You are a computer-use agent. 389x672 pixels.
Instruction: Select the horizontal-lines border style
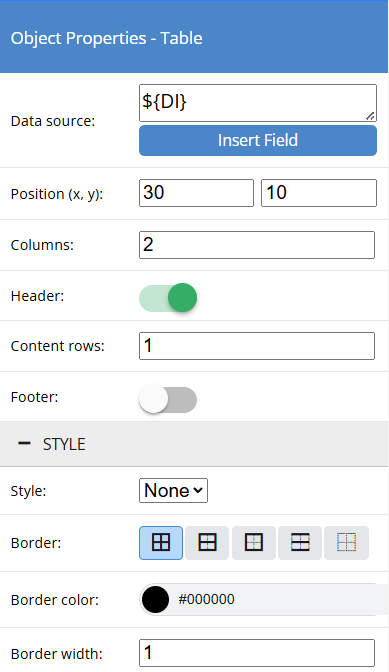coord(300,543)
